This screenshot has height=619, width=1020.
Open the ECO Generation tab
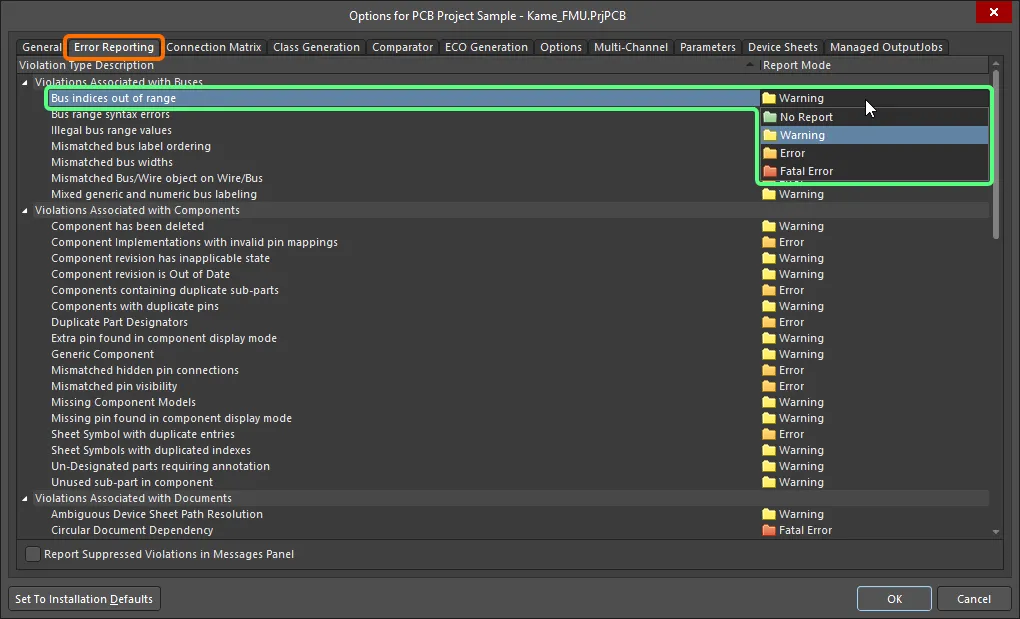486,47
